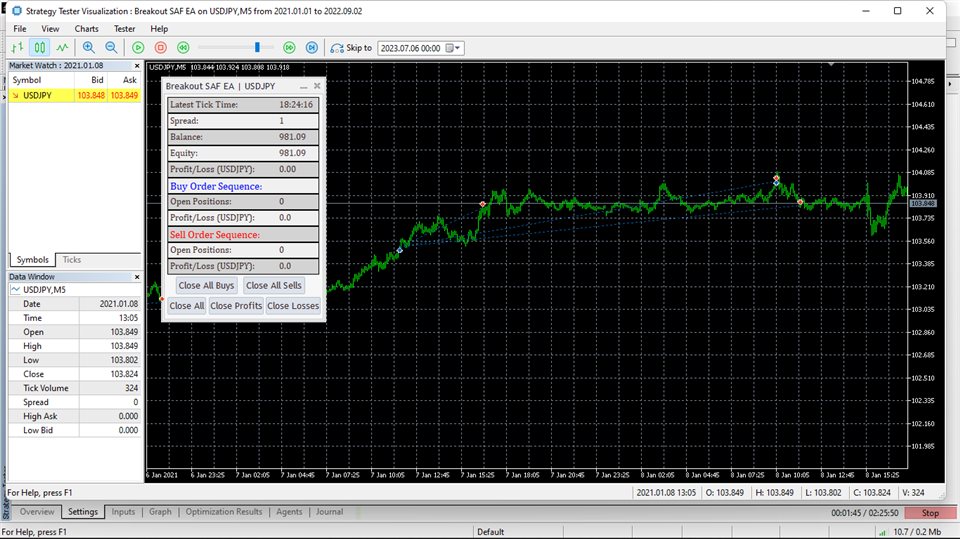The image size is (960, 539).
Task: Open the Inputs tab
Action: click(123, 511)
